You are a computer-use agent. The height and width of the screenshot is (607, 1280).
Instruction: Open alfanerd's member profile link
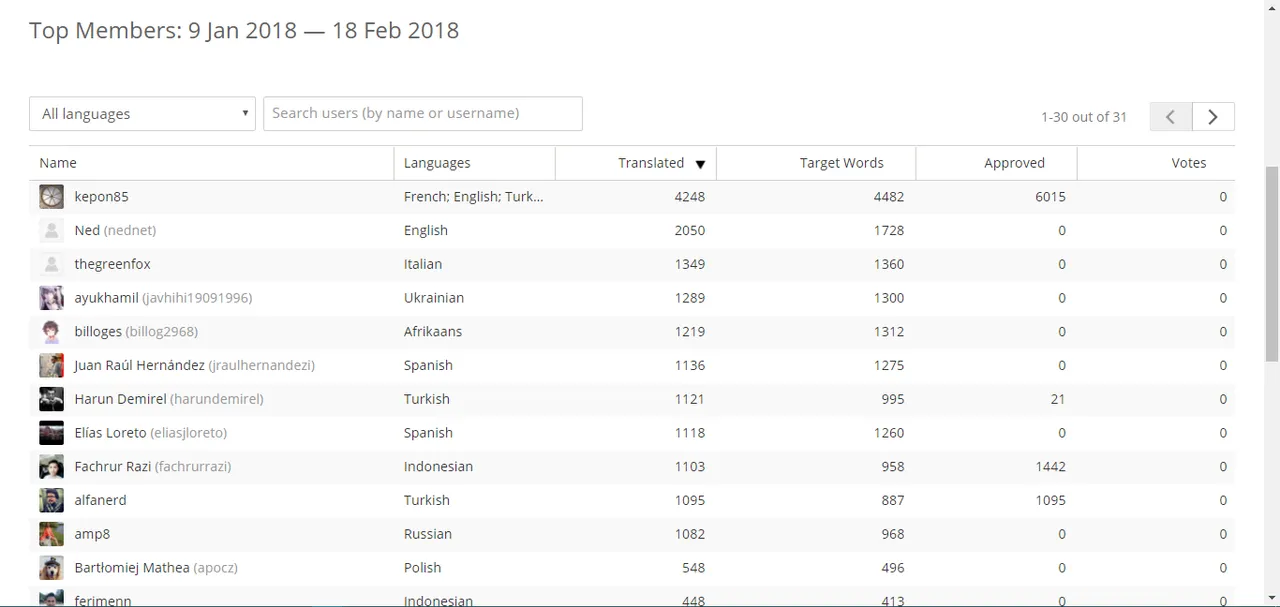point(100,500)
